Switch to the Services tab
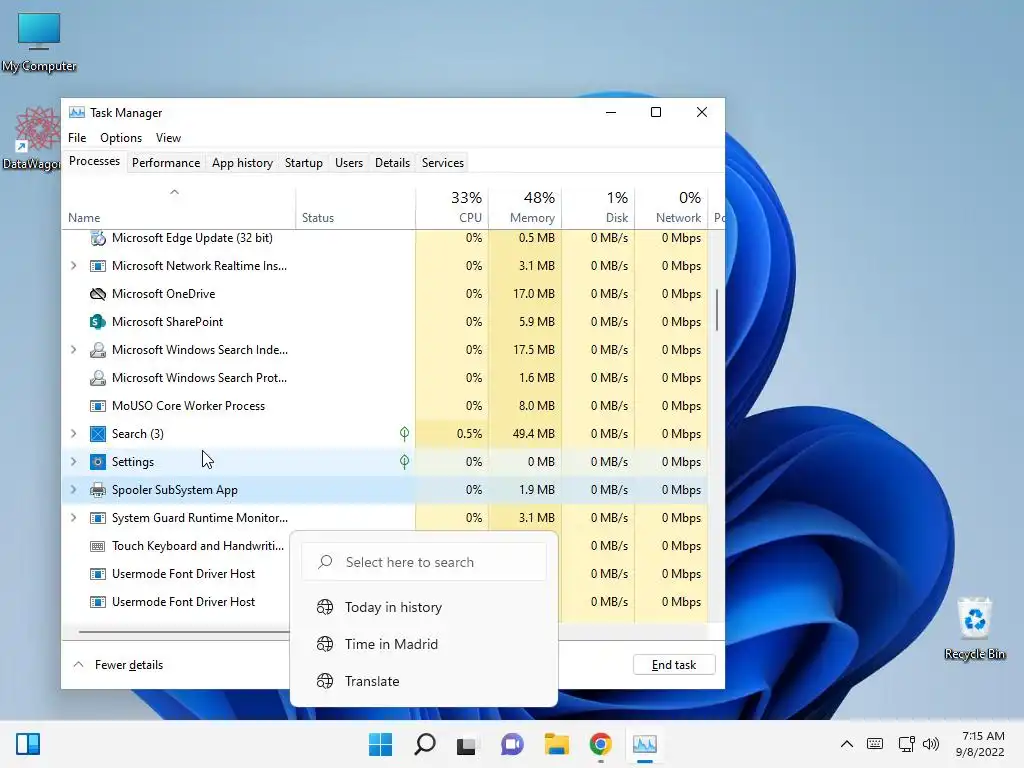Image resolution: width=1024 pixels, height=768 pixels. pos(443,163)
